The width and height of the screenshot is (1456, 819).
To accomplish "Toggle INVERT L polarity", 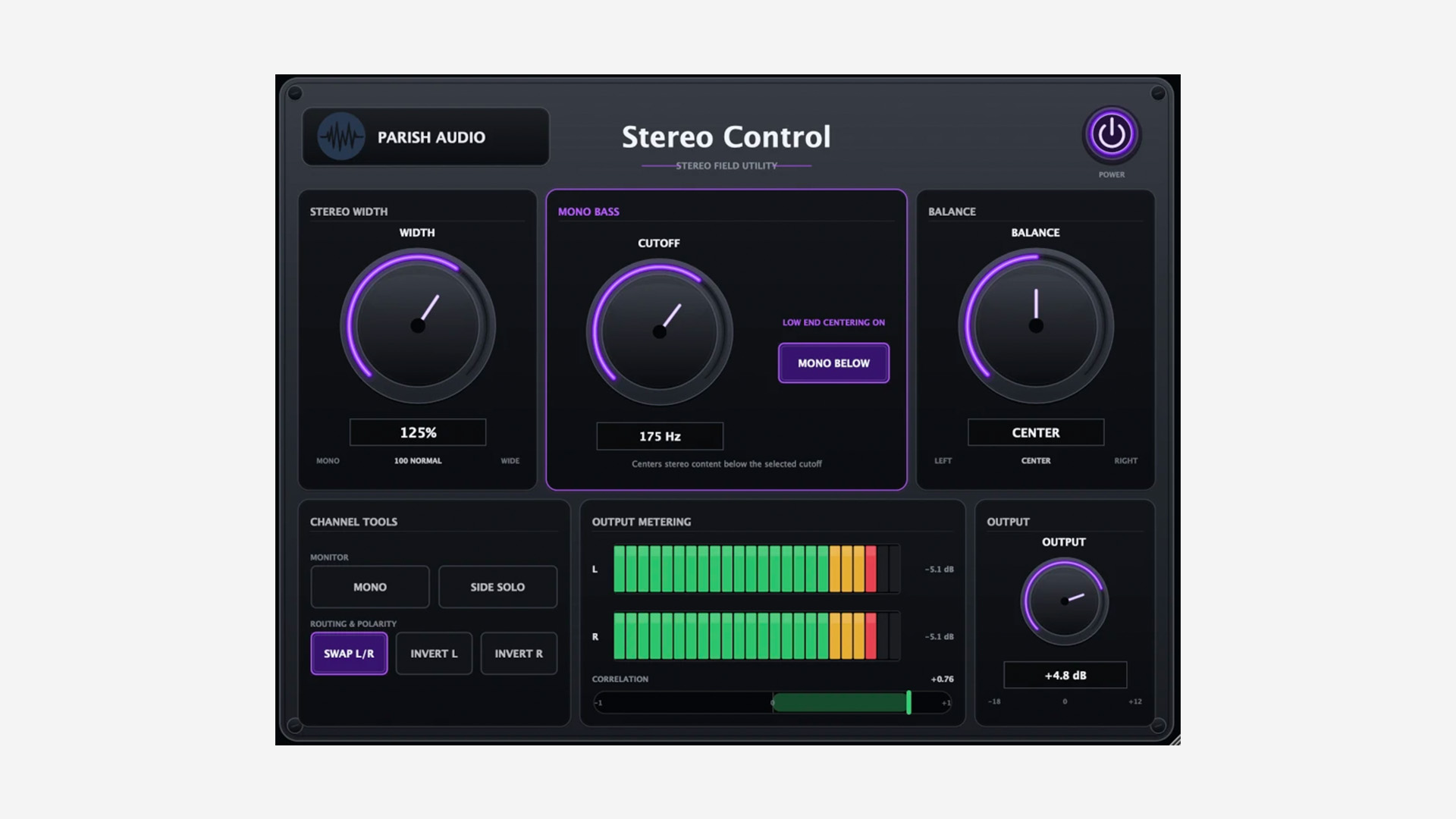I will [x=434, y=654].
